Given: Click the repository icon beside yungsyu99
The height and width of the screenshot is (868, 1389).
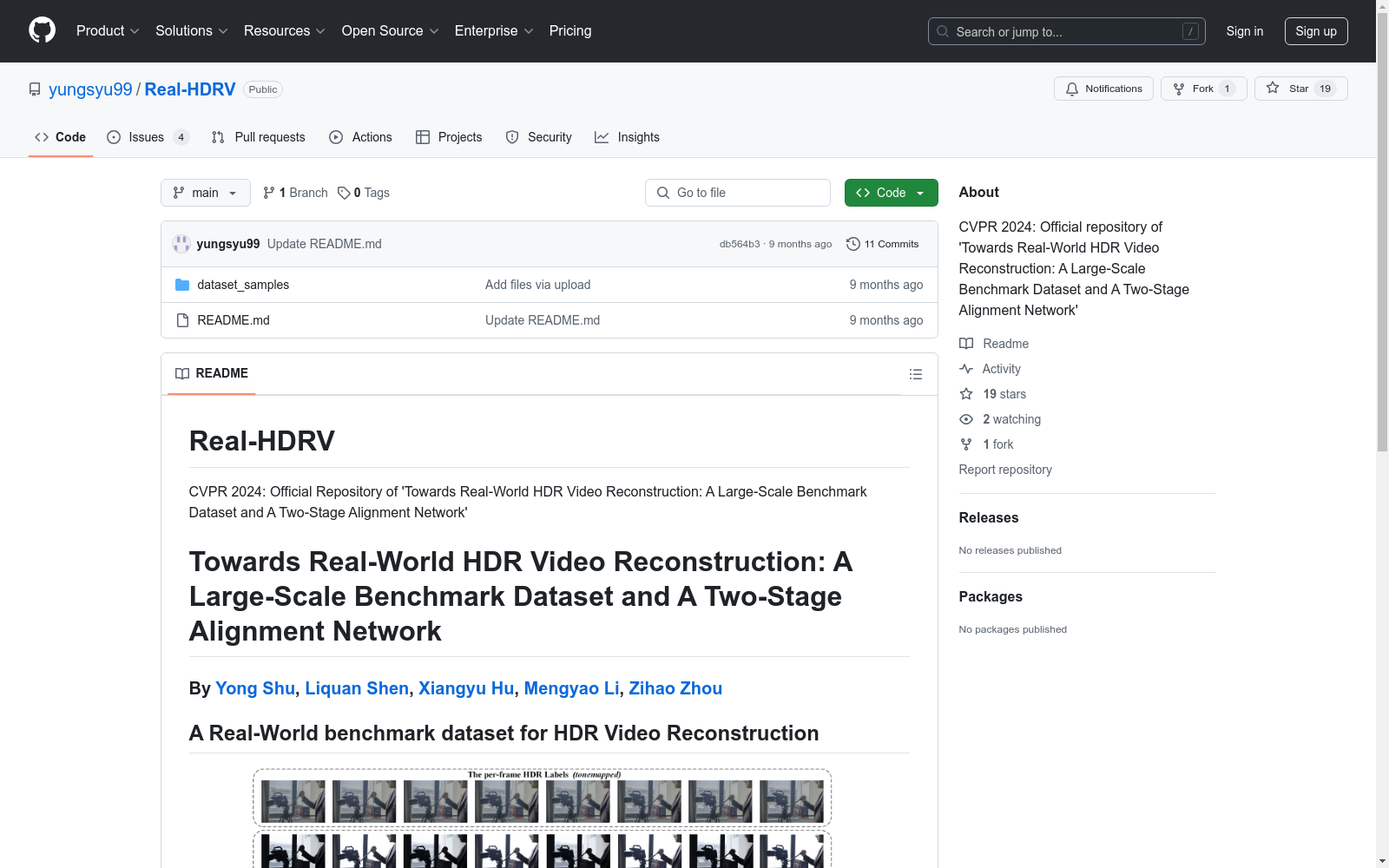Looking at the screenshot, I should (x=35, y=89).
